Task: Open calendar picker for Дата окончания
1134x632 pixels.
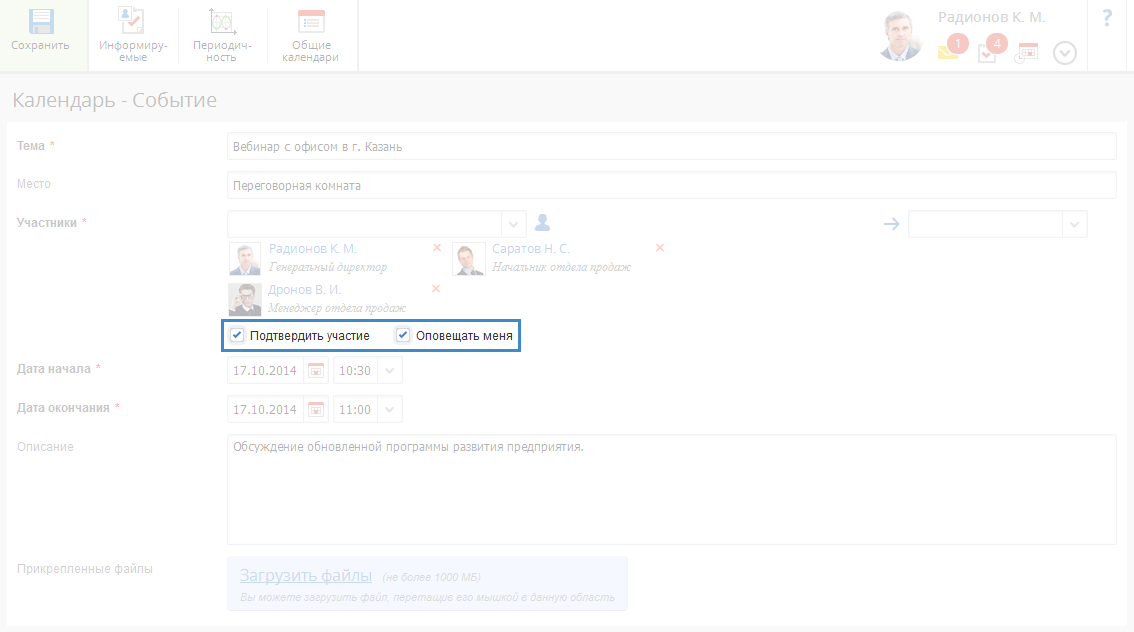Action: point(316,409)
